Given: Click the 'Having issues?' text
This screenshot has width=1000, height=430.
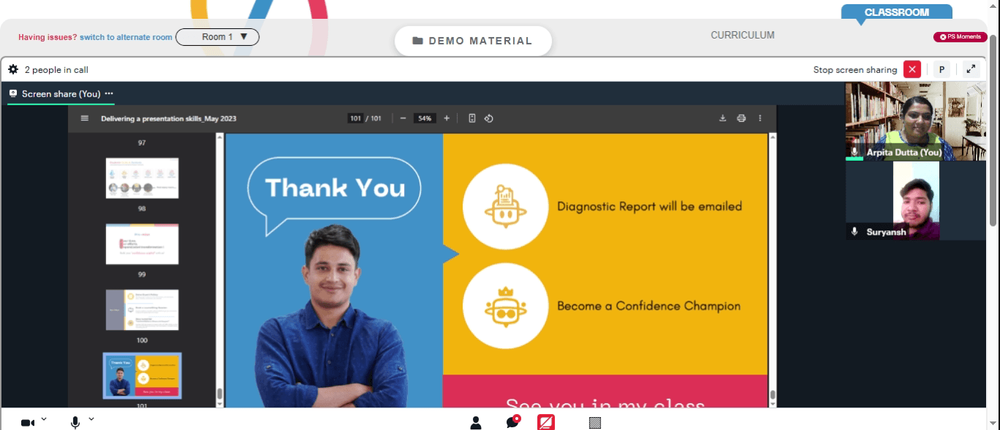Looking at the screenshot, I should (x=48, y=37).
